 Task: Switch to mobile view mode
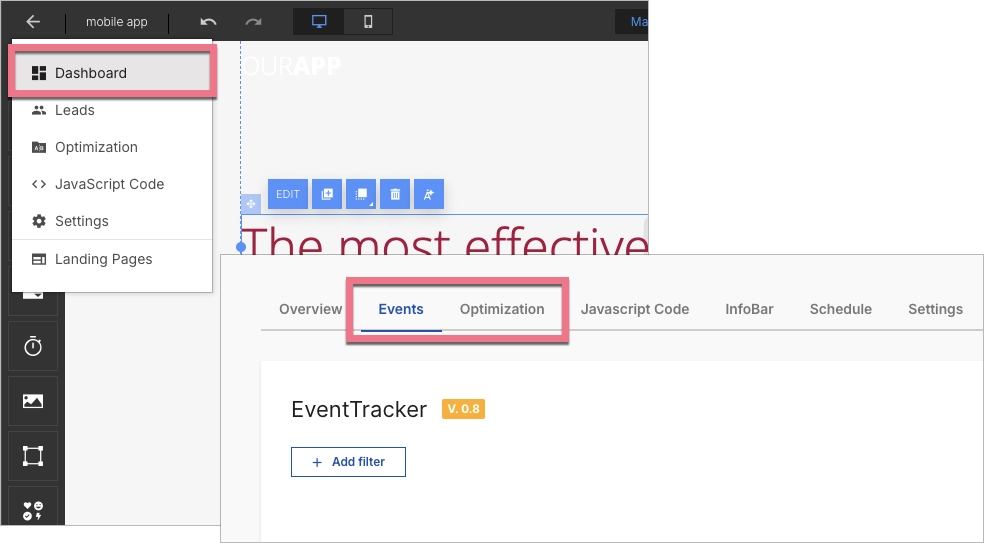tap(367, 21)
